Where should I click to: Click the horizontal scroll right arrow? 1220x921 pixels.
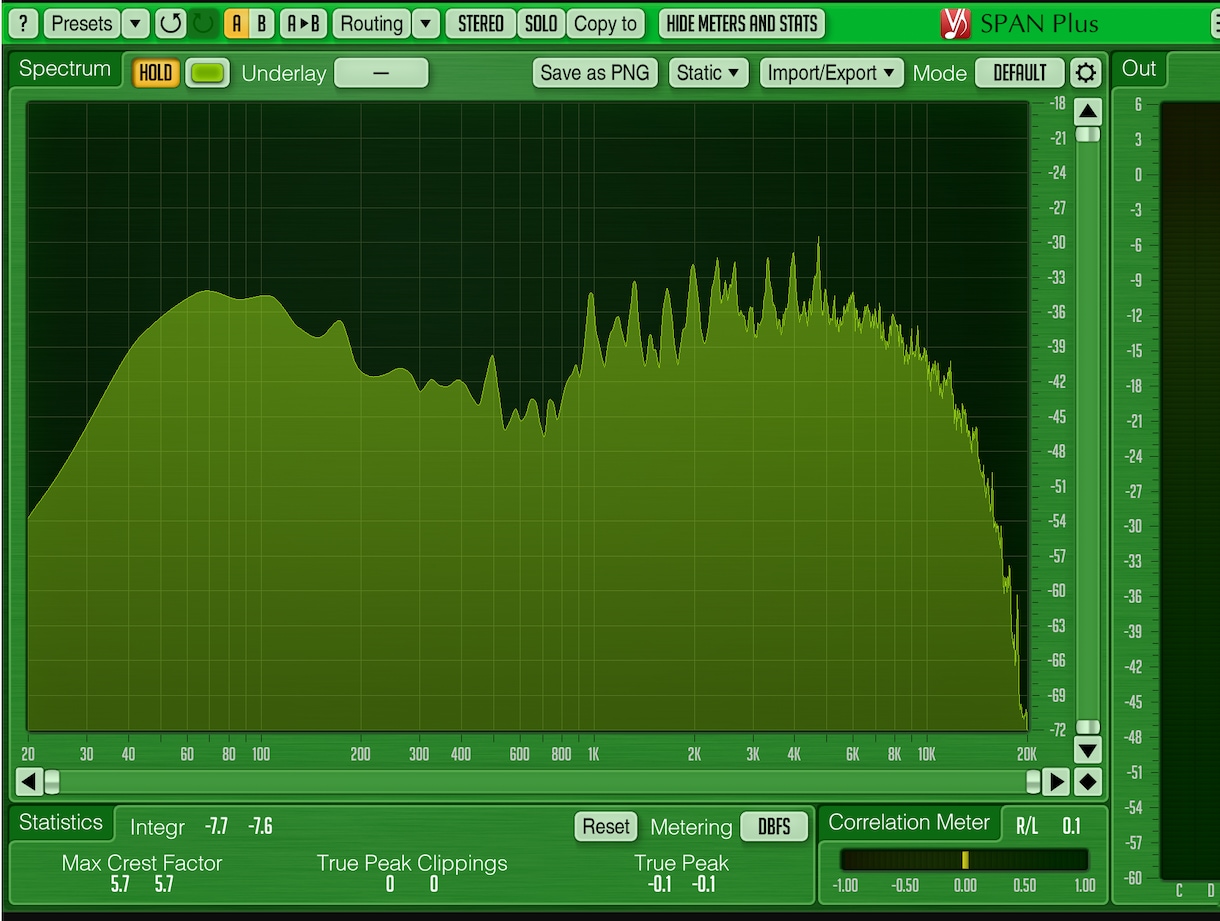[1056, 782]
